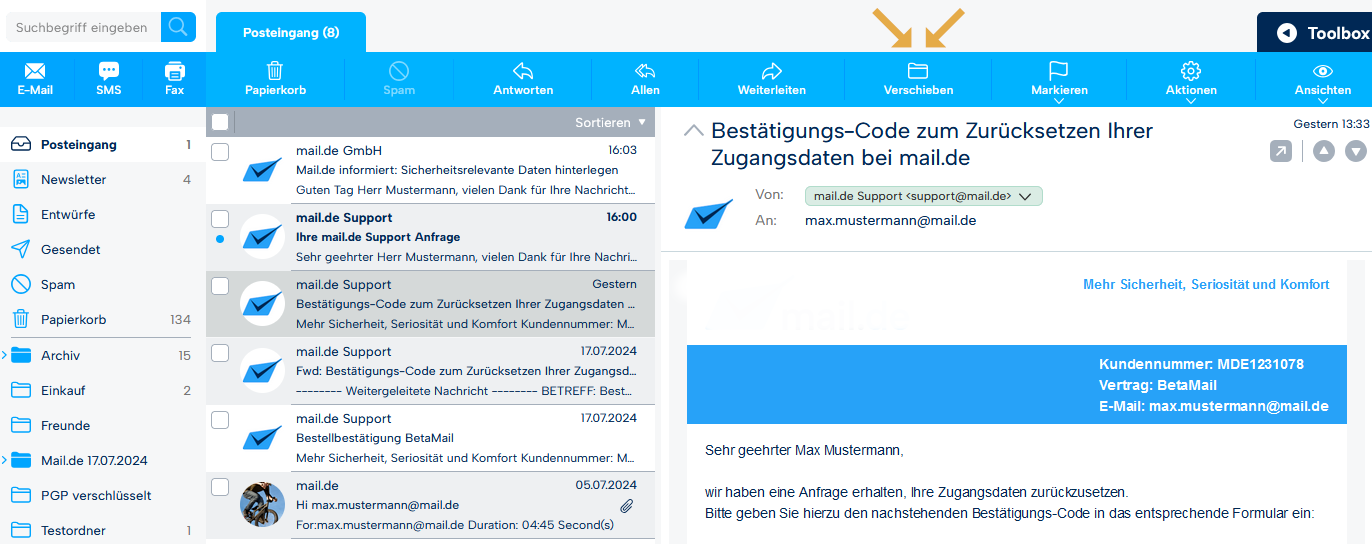Viewport: 1372px width, 544px height.
Task: Open the 'Fwd: Bestätigungs-Code' message
Action: click(x=431, y=371)
